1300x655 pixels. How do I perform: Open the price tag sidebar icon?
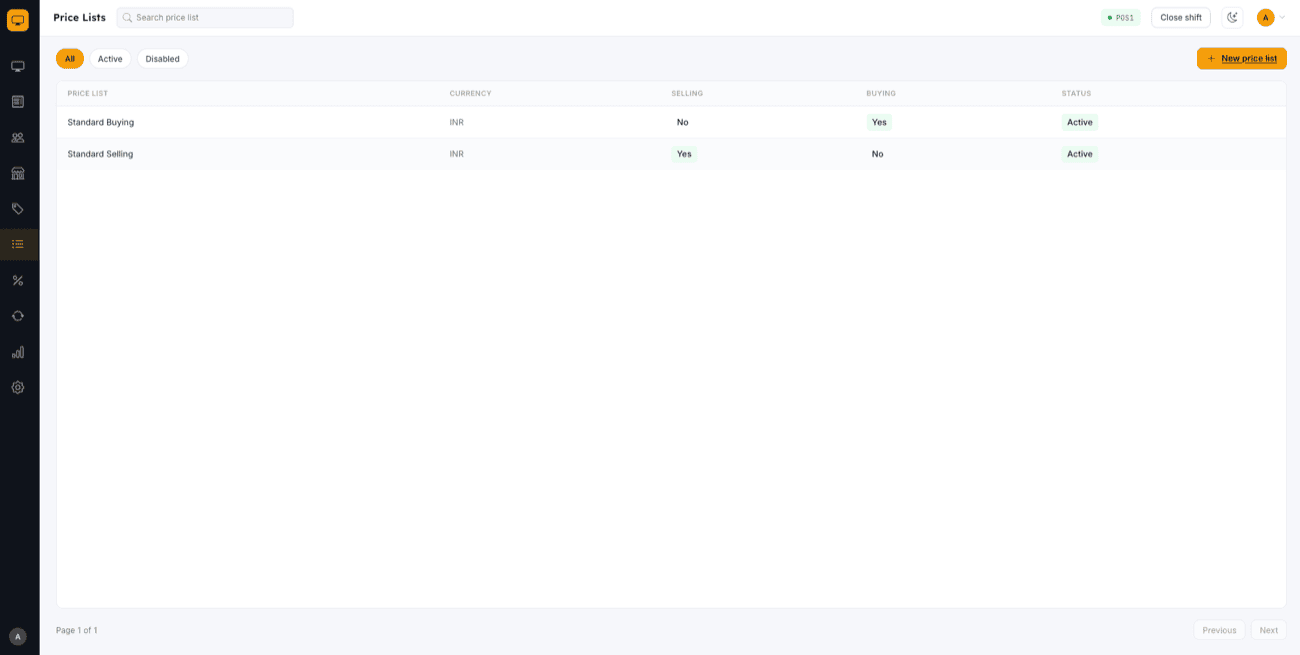[x=18, y=209]
